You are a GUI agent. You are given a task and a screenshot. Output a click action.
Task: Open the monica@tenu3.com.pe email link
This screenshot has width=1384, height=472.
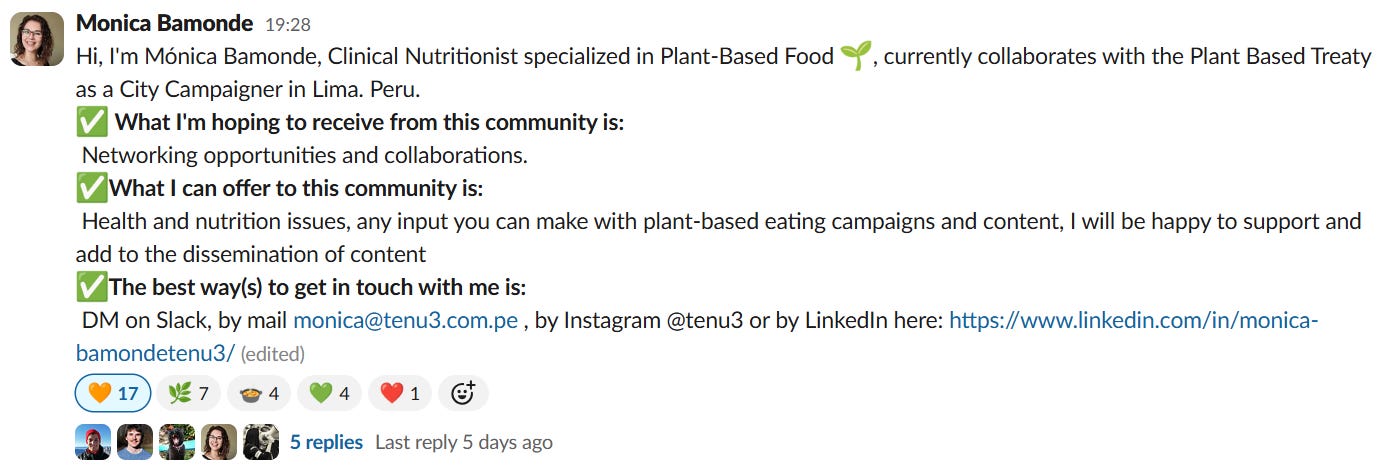[x=405, y=321]
